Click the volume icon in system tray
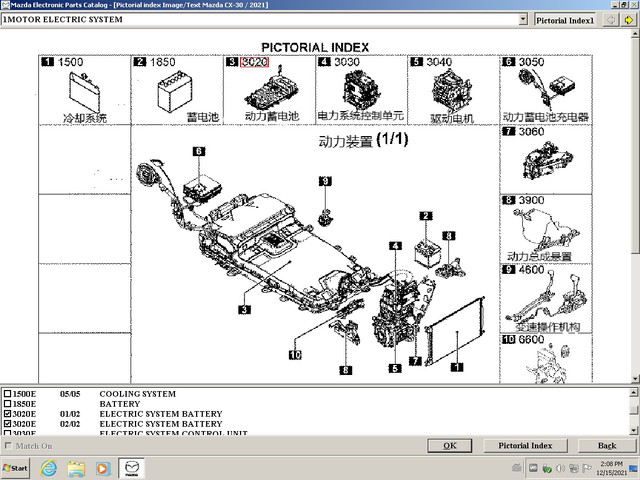Viewport: 640px width, 480px height. (x=561, y=468)
